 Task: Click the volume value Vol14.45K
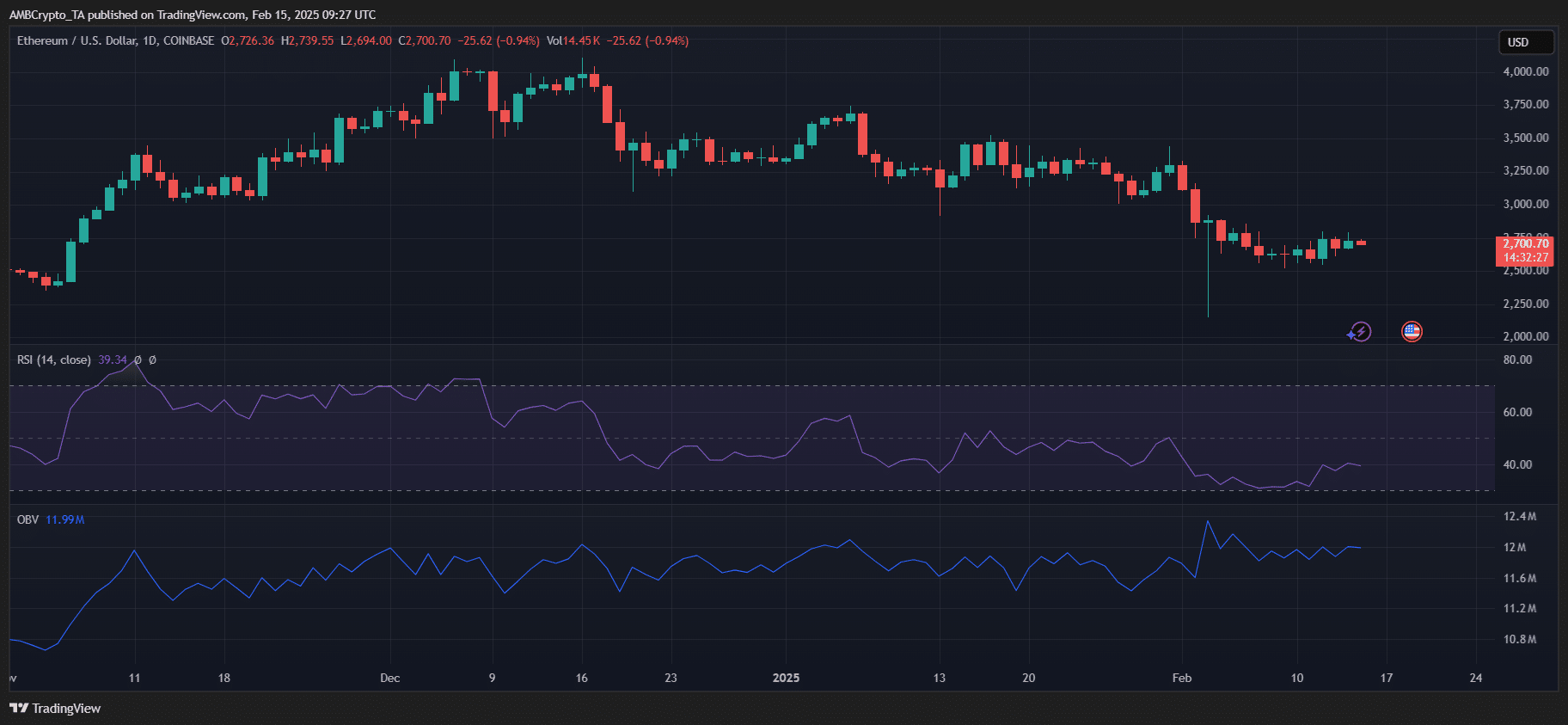click(573, 40)
